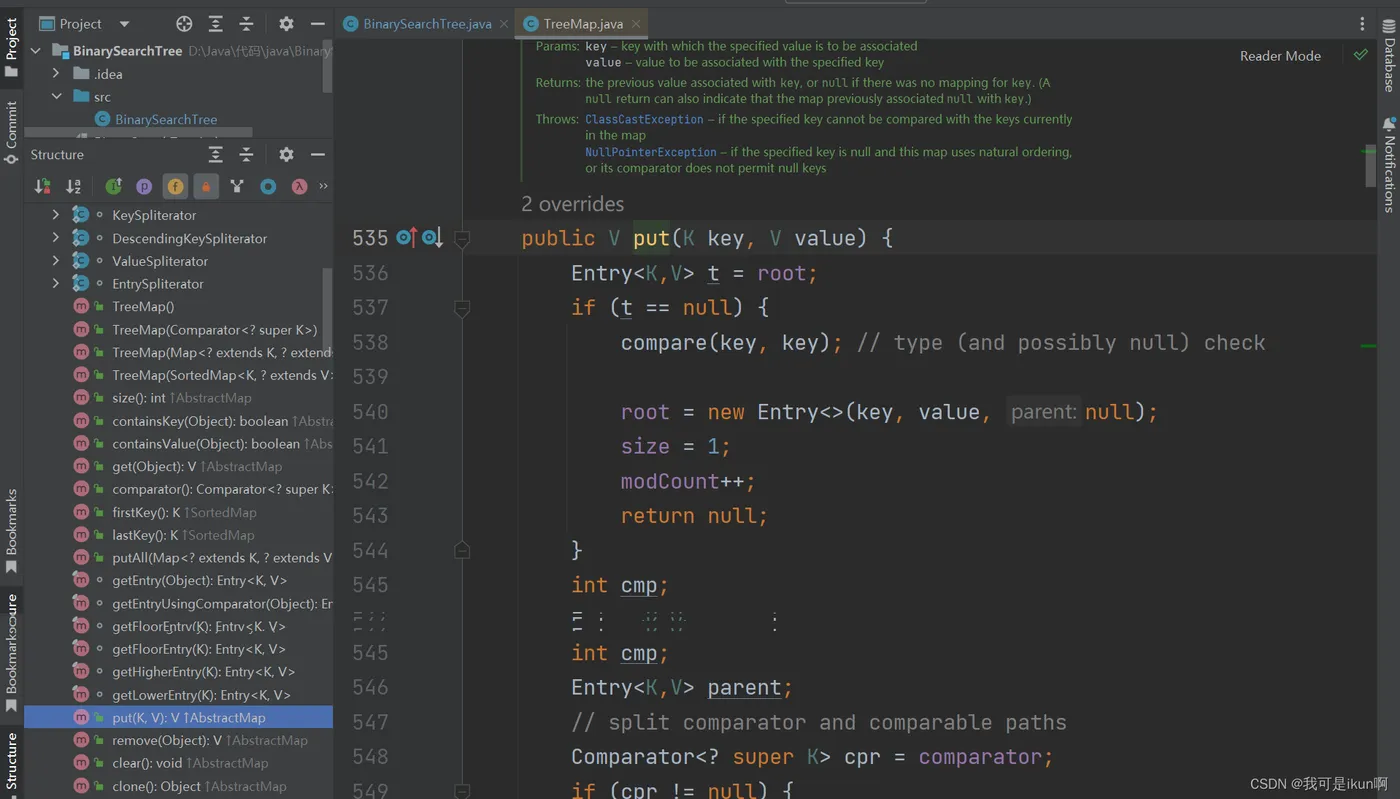Select remove(Object) in Structure list
The image size is (1400, 799).
point(178,740)
